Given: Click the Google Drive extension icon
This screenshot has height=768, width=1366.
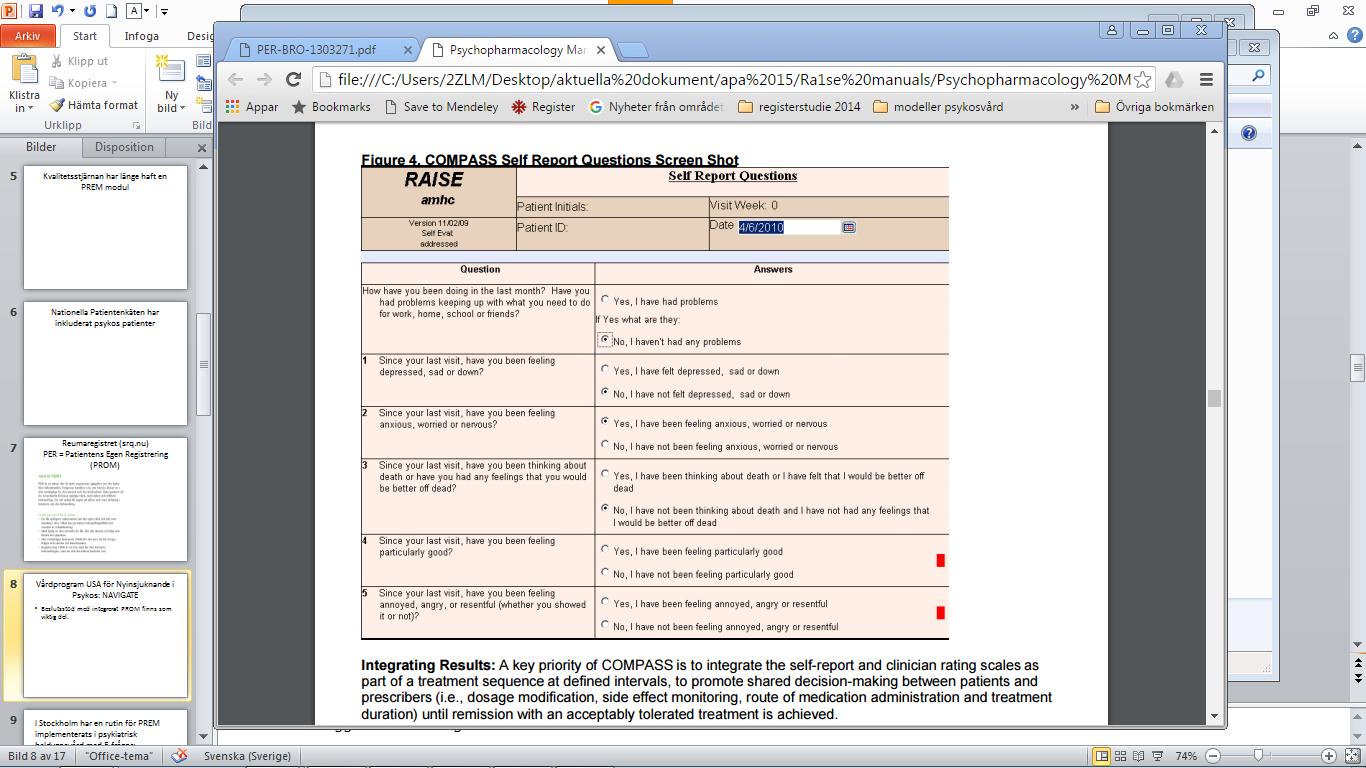Looking at the screenshot, I should (1175, 79).
